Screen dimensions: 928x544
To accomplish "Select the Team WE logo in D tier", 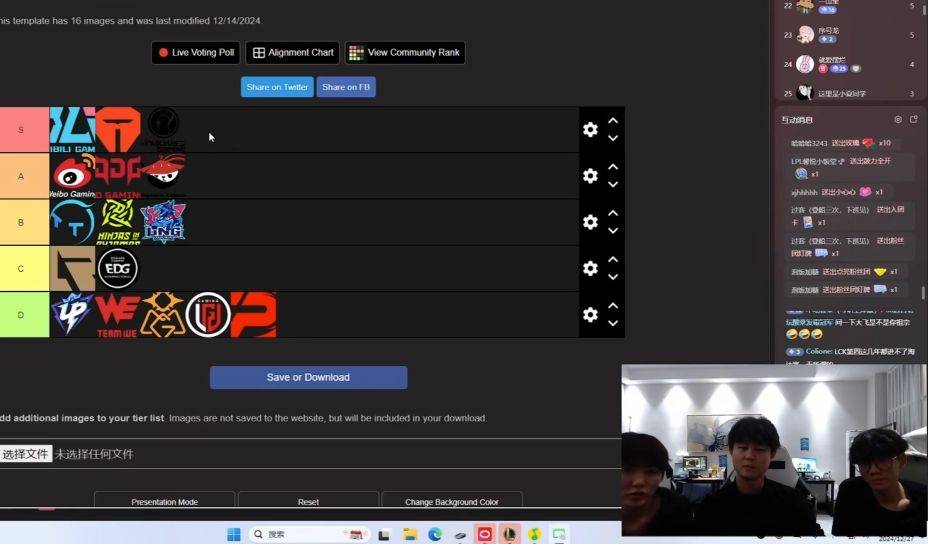I will click(x=117, y=315).
